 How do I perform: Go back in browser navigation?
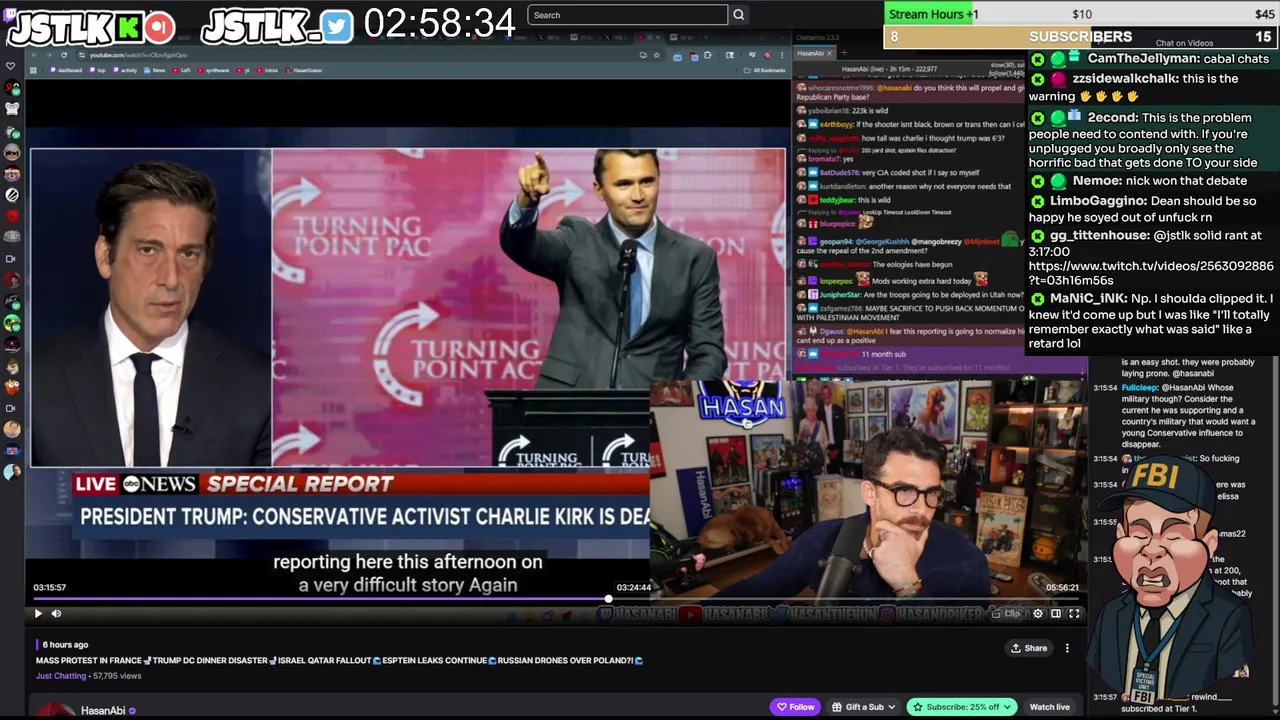click(36, 55)
